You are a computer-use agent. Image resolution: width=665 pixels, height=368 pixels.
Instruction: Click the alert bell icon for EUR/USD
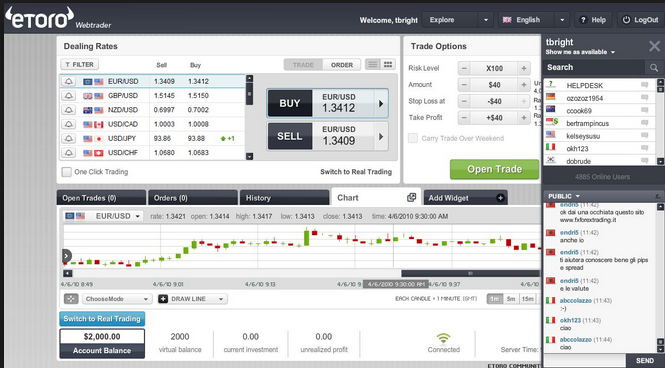(69, 81)
